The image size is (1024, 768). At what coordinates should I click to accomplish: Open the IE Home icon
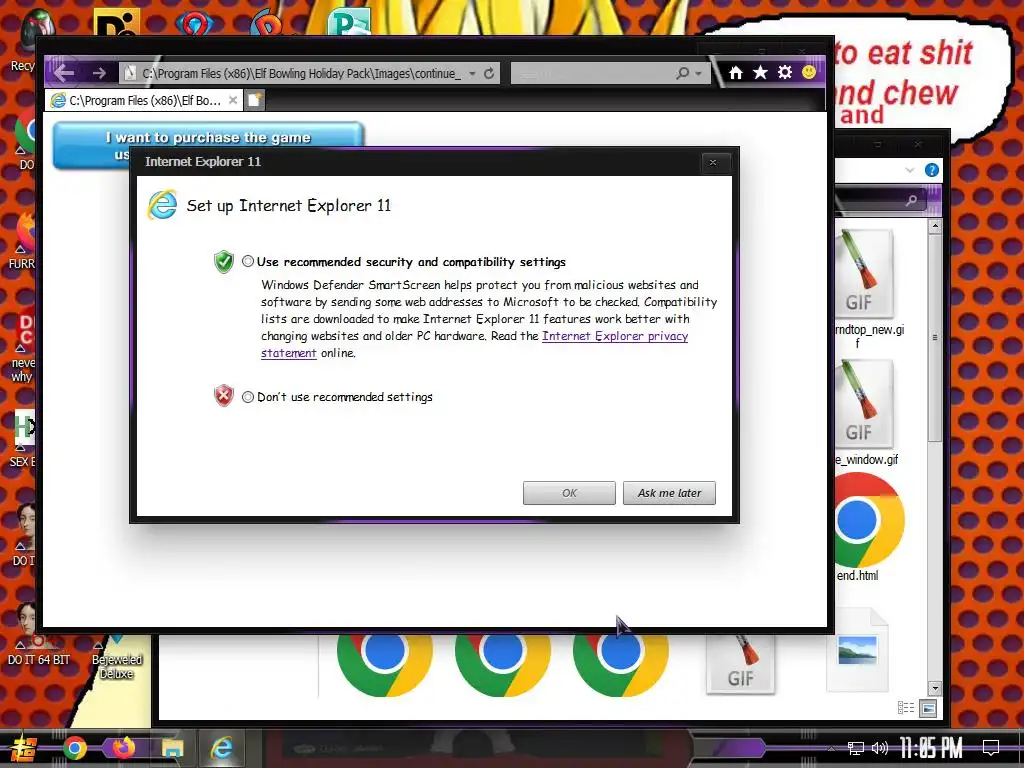point(735,72)
